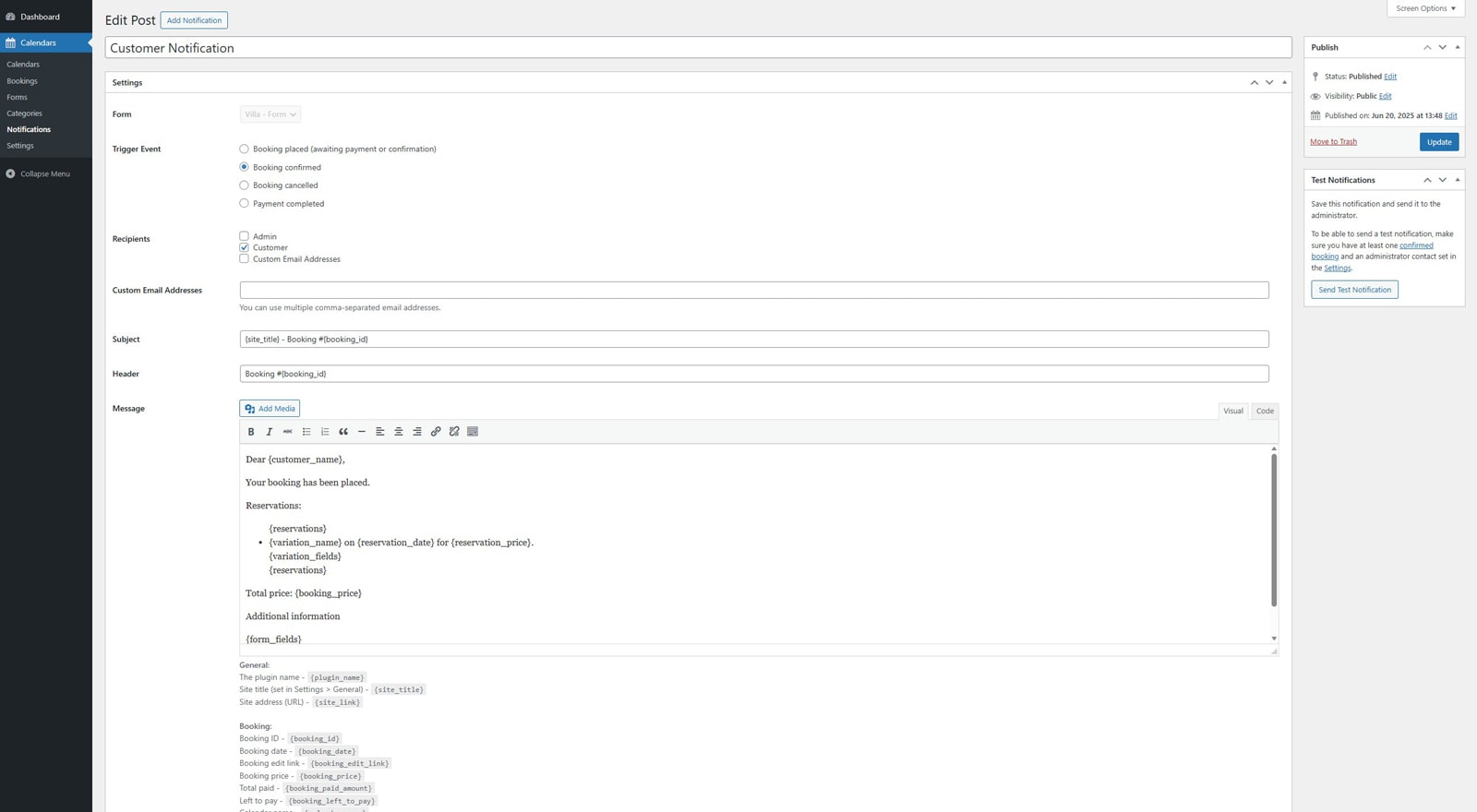Viewport: 1477px width, 812px height.
Task: Move Test Notifications box up
Action: [x=1427, y=180]
